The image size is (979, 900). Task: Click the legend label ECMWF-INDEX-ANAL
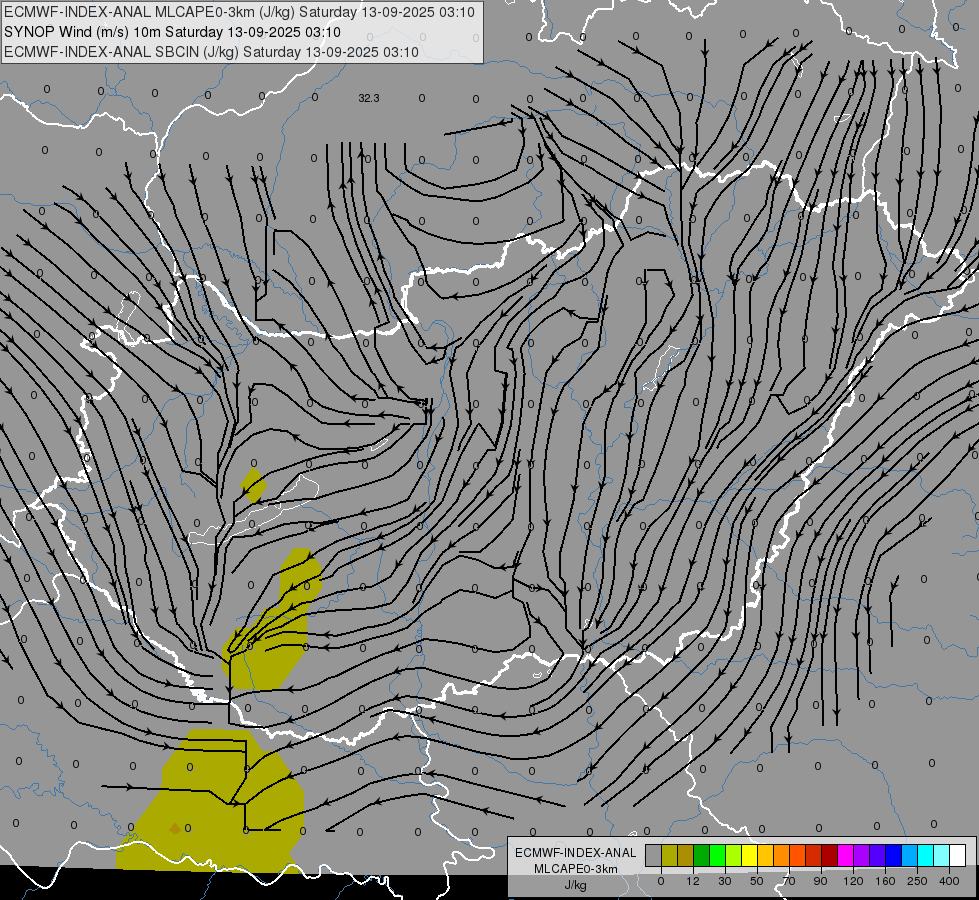tap(576, 853)
